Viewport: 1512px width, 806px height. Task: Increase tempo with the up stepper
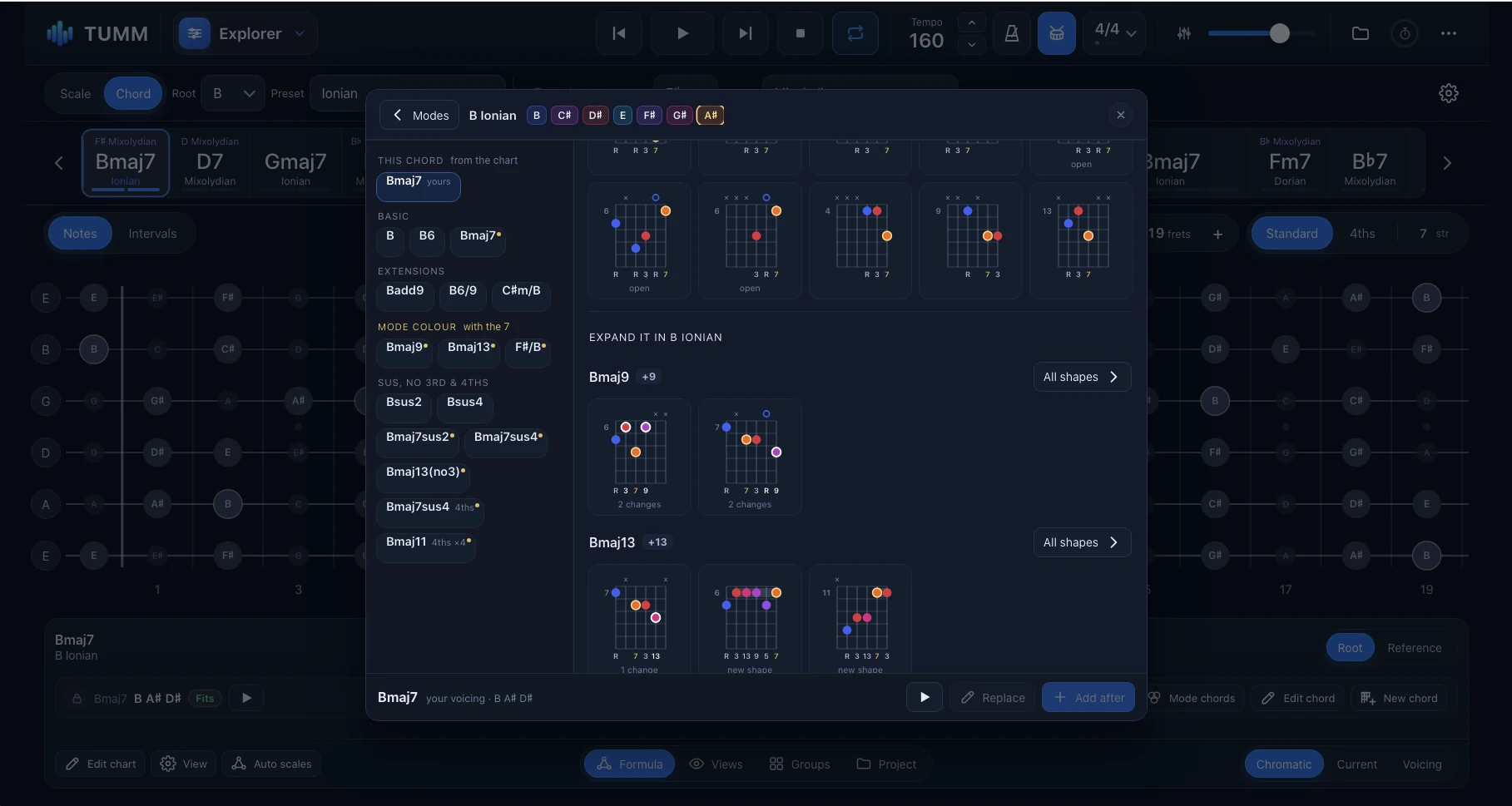[972, 22]
